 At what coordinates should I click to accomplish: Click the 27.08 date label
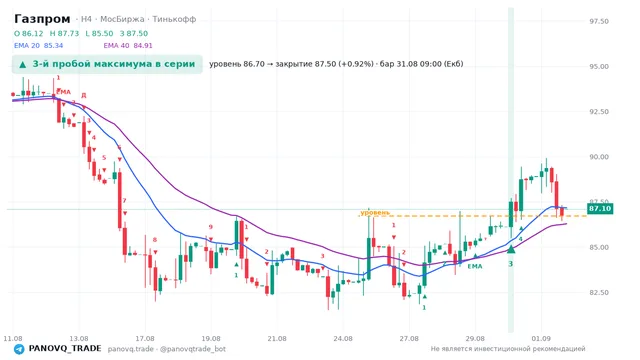(409, 338)
